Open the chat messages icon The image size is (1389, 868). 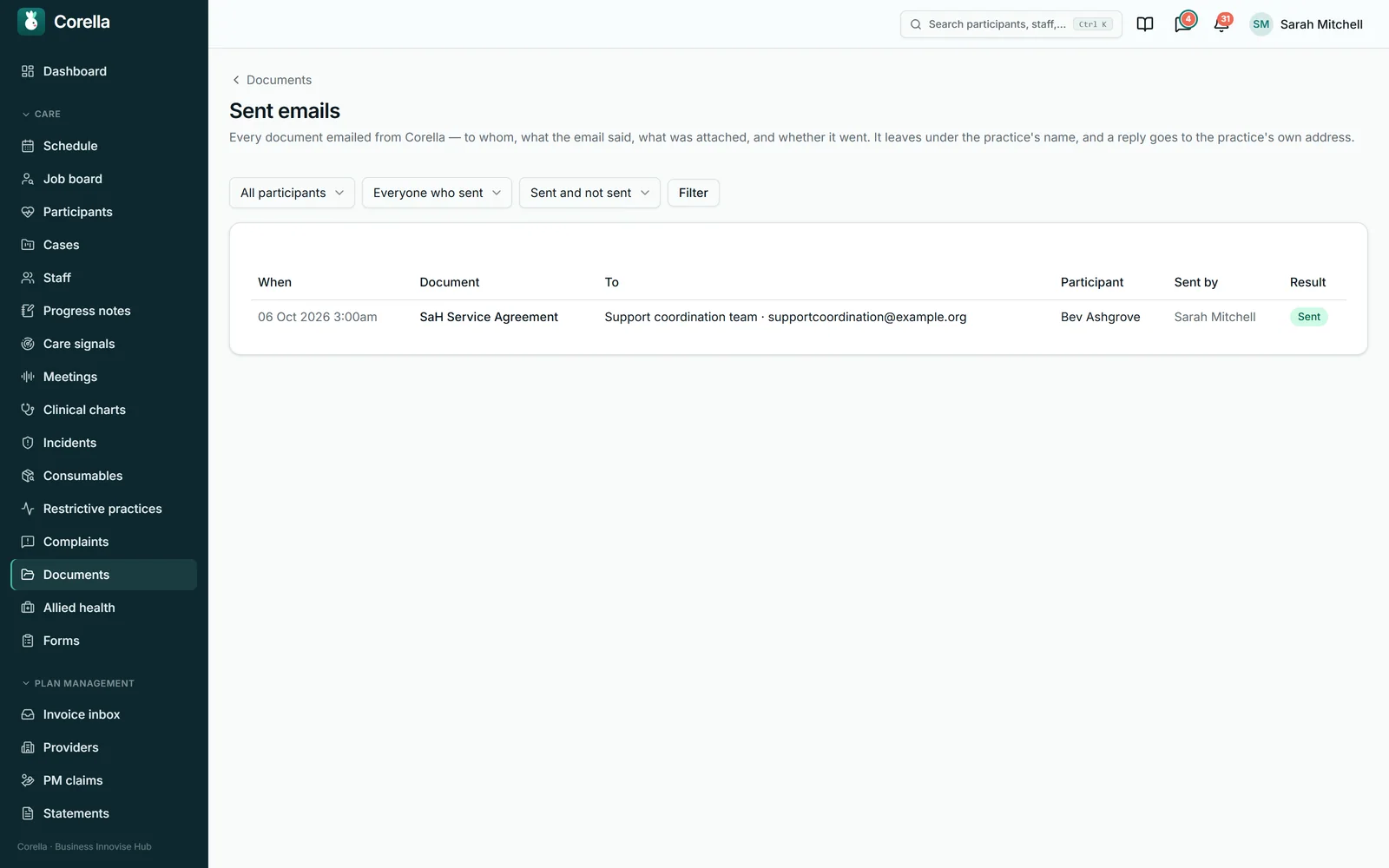(1182, 24)
